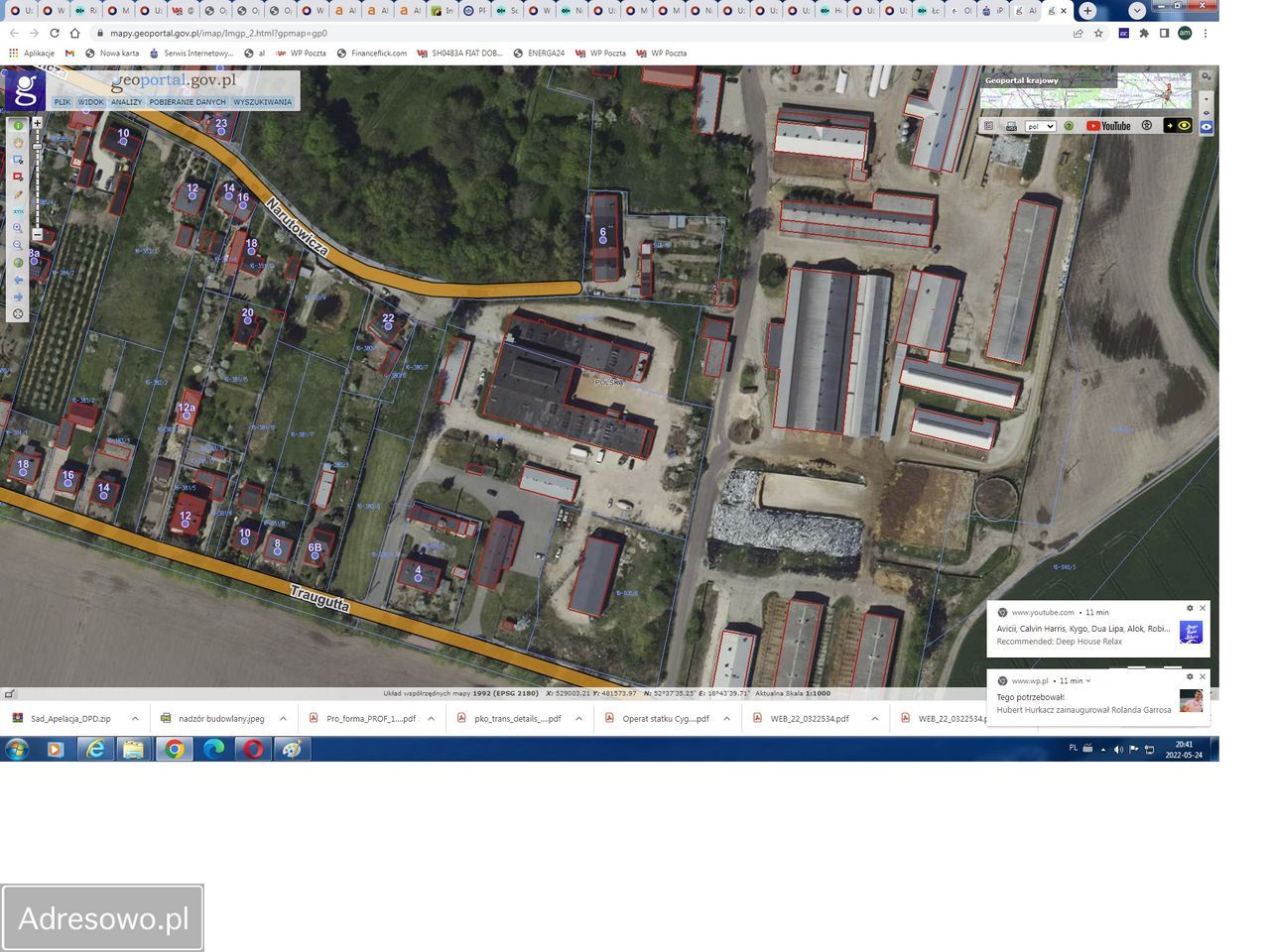This screenshot has width=1270, height=952.
Task: Open Opera from the taskbar
Action: coord(253,750)
